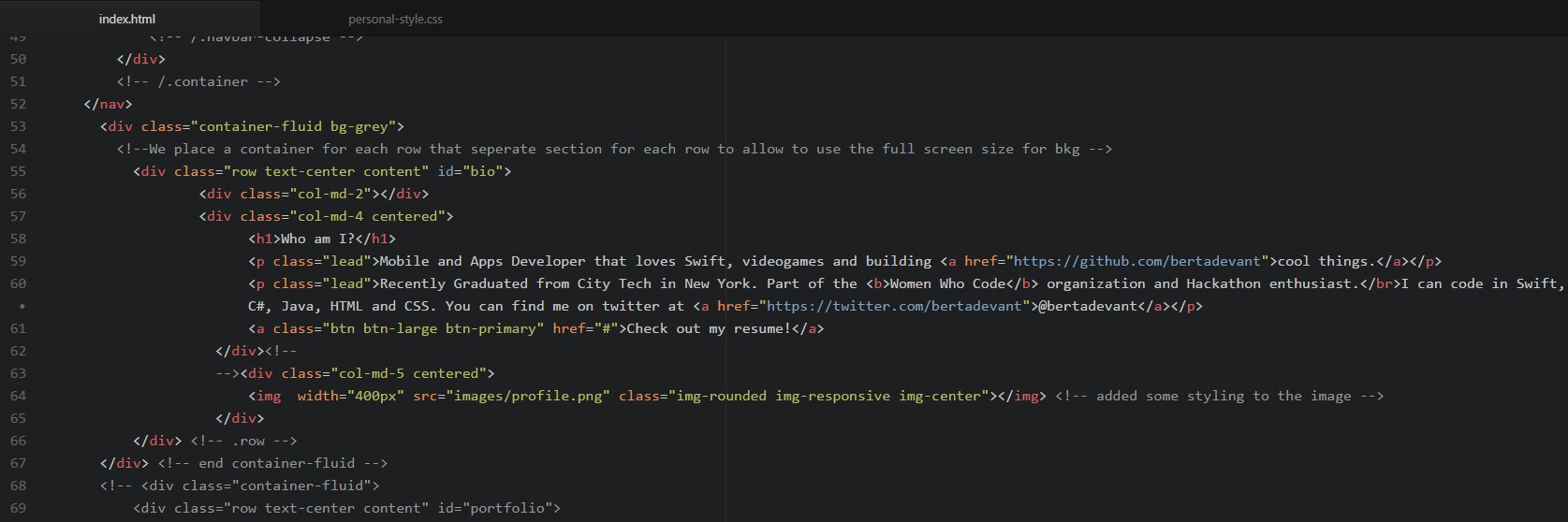Click line number 66 in the gutter
Screen dimensions: 1568x522
[18, 441]
